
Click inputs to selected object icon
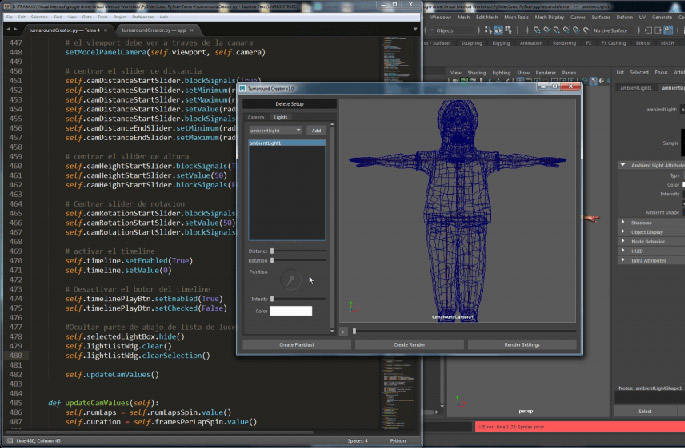[649, 30]
